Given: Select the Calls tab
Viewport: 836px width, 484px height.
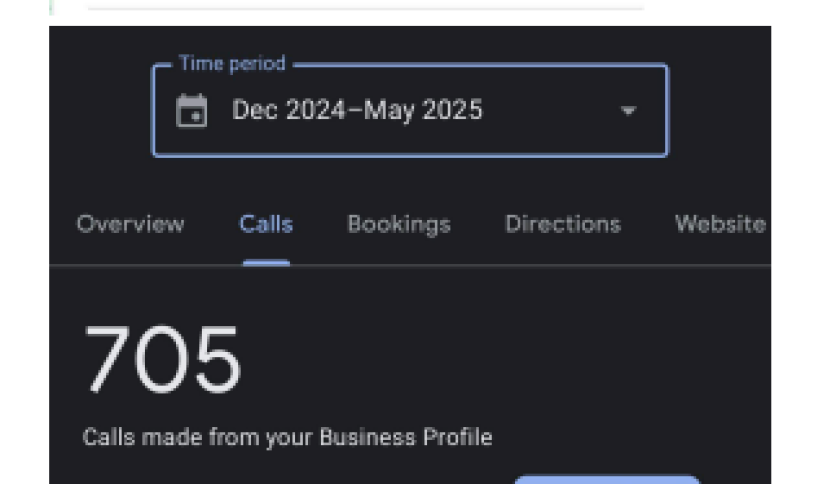Looking at the screenshot, I should (x=266, y=224).
